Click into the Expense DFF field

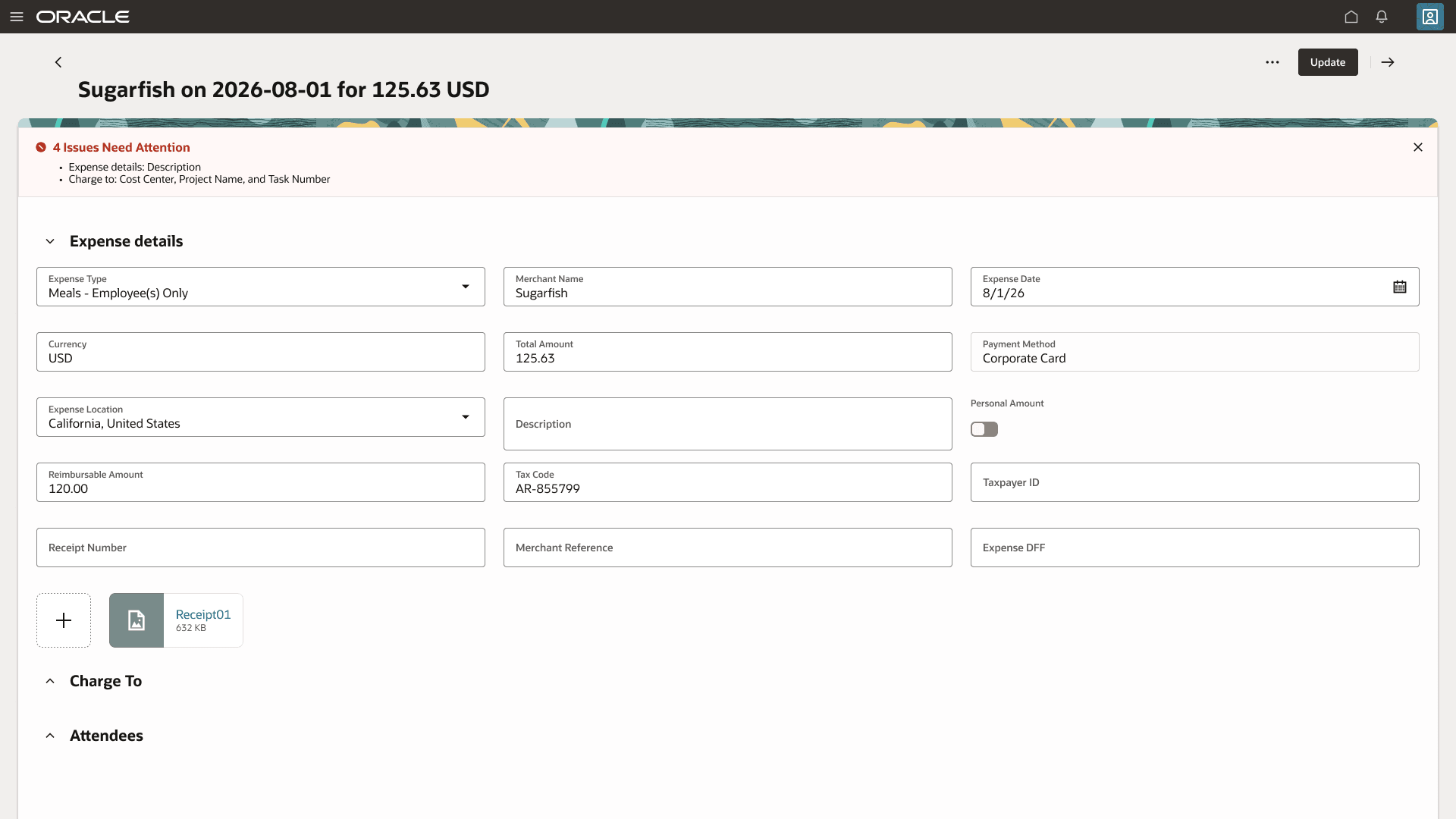click(1195, 548)
